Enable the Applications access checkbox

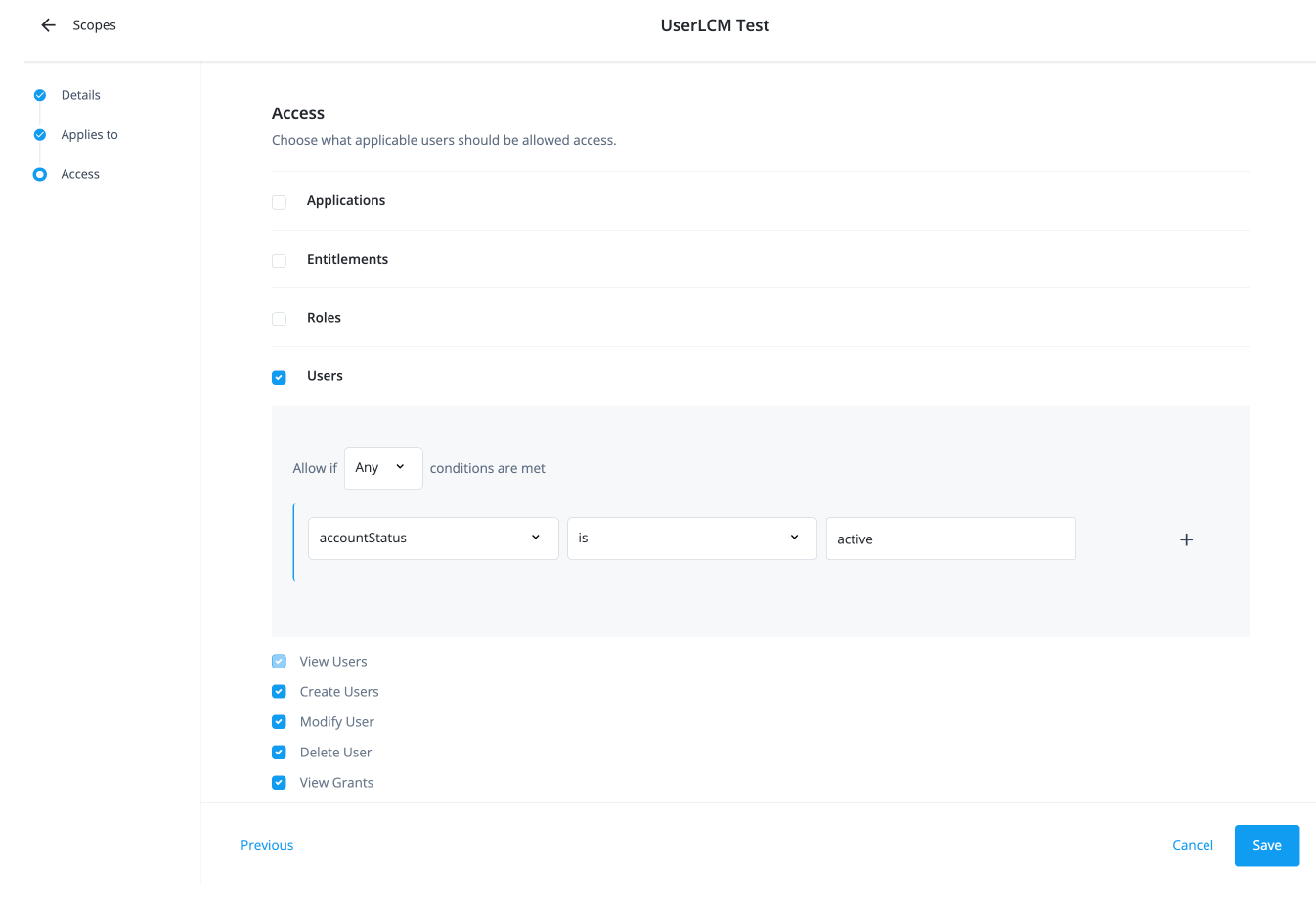[x=279, y=202]
